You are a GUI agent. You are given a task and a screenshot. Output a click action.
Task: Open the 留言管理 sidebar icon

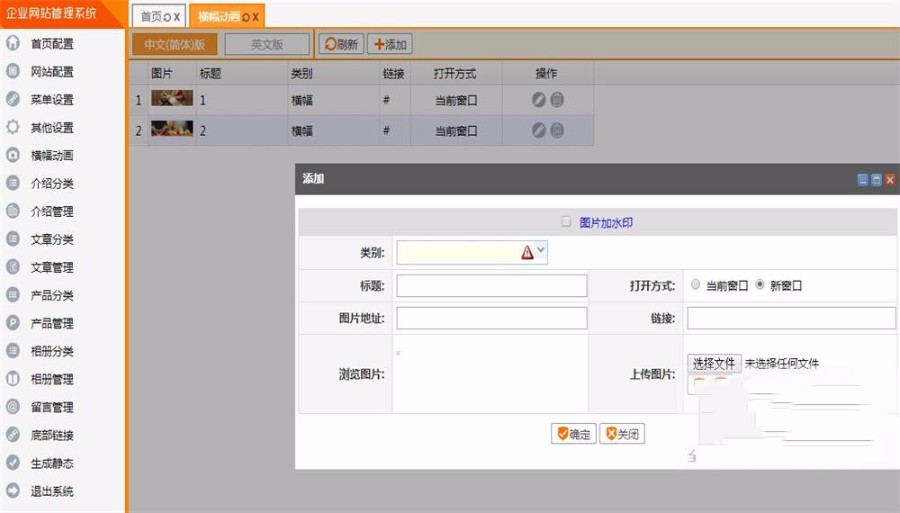[x=13, y=407]
